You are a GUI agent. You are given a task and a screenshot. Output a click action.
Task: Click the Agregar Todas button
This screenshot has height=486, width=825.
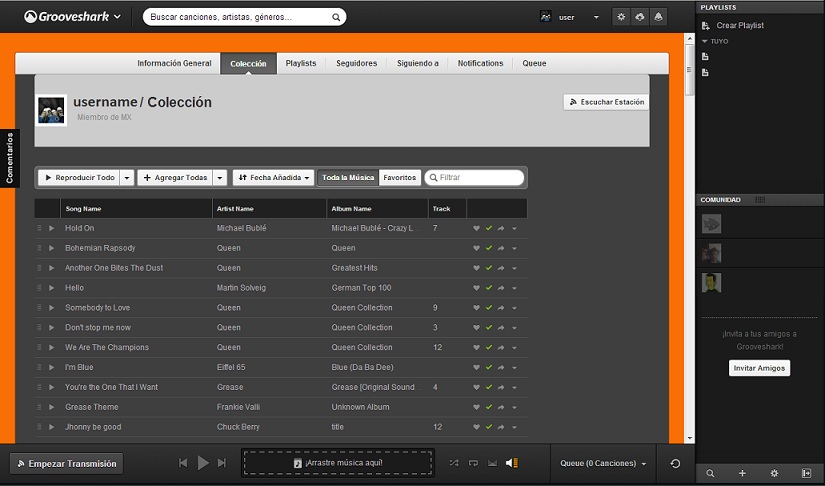pyautogui.click(x=175, y=178)
